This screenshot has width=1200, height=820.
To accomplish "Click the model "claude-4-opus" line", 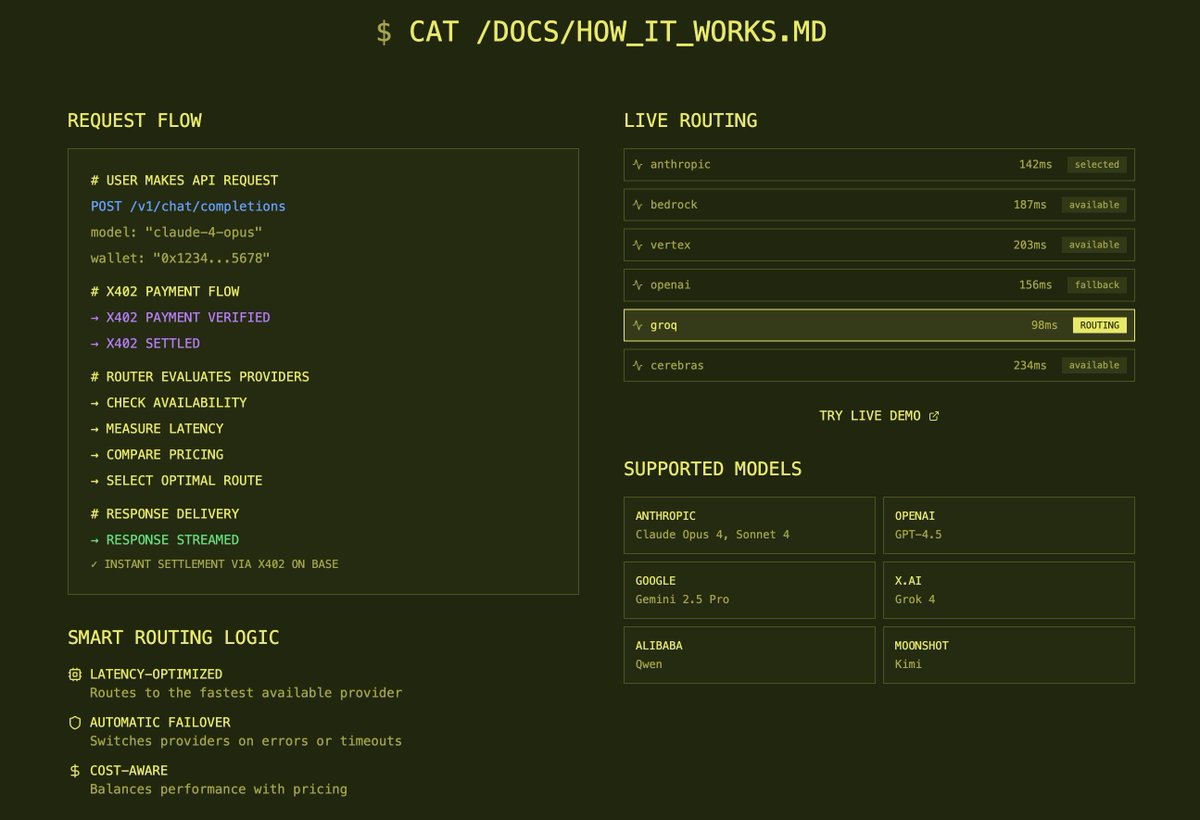I will [176, 232].
